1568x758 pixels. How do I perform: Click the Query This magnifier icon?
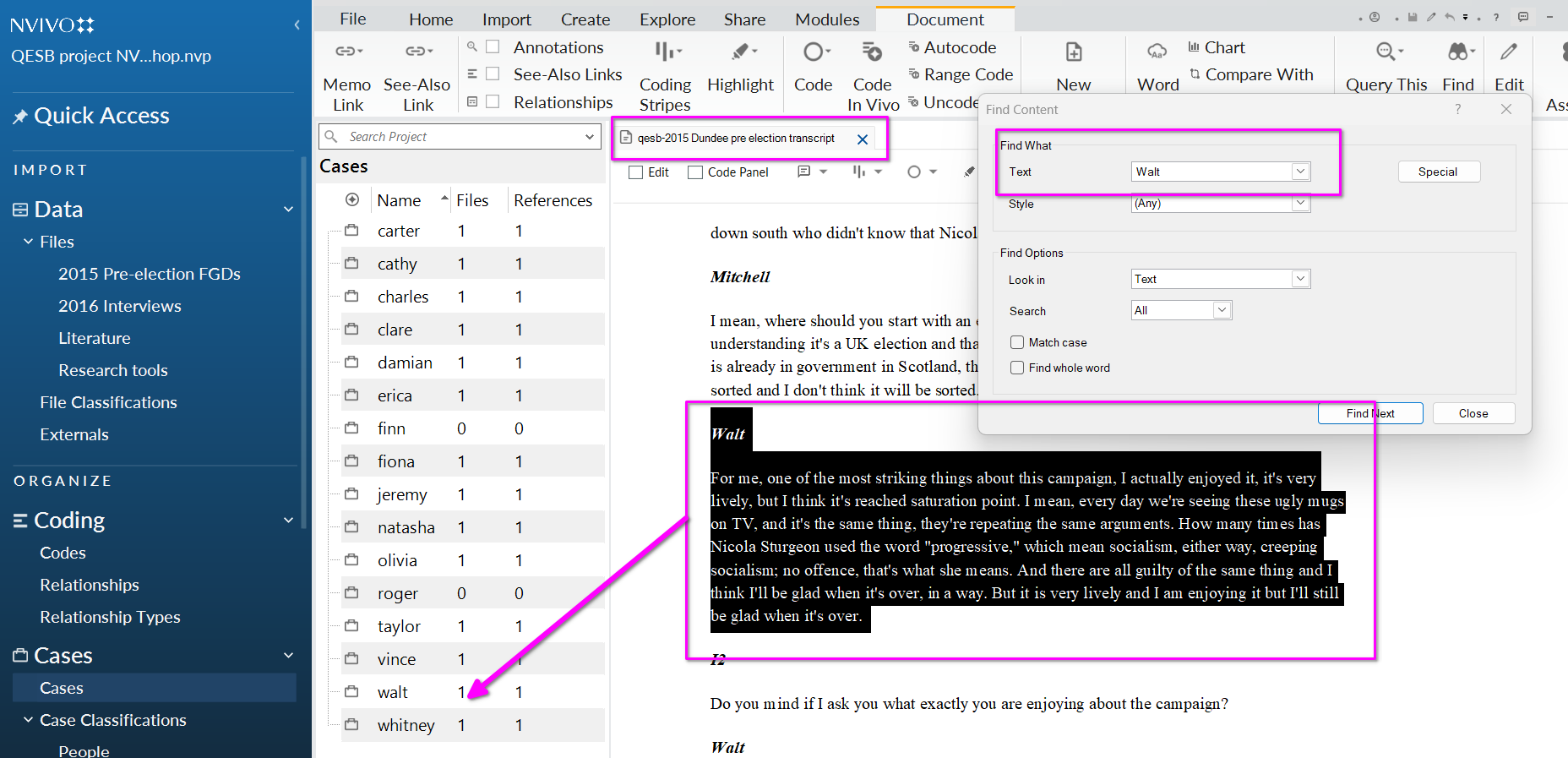coord(1386,52)
